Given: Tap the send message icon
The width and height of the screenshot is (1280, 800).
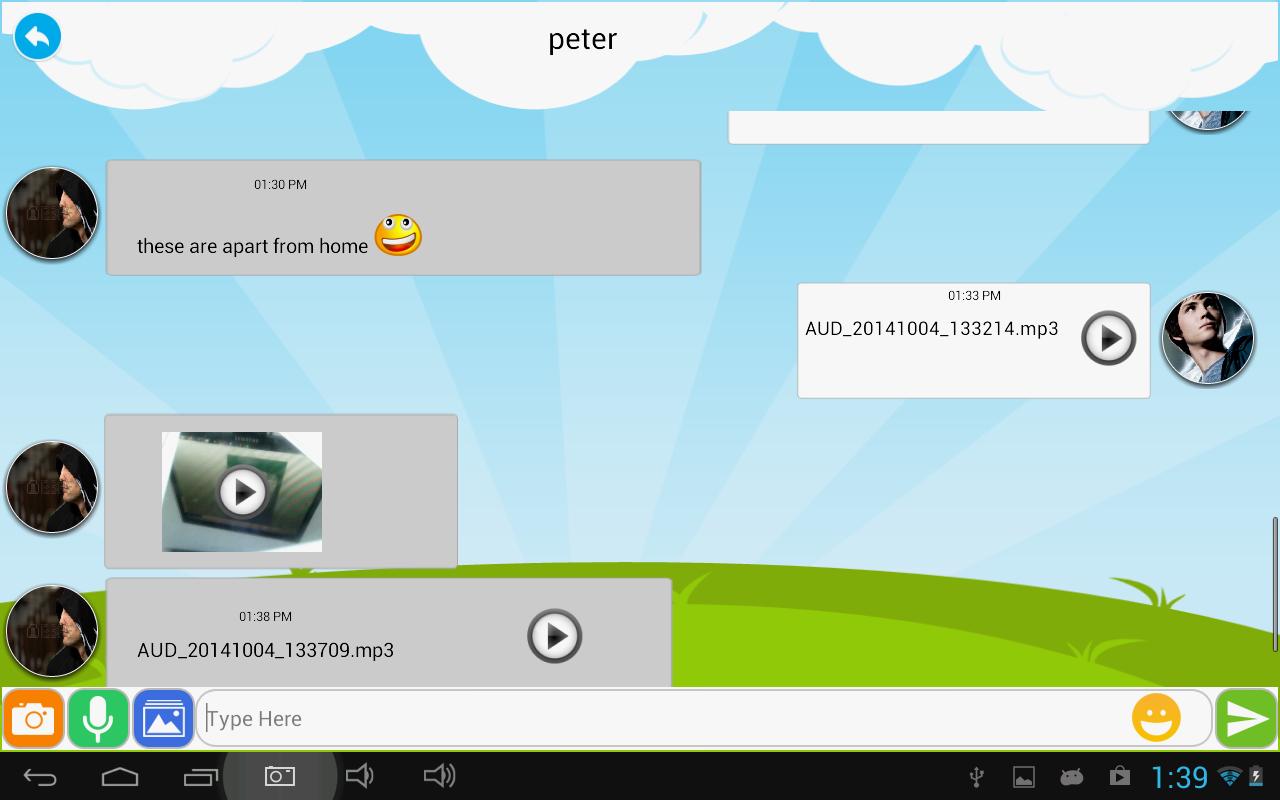Looking at the screenshot, I should (x=1245, y=718).
